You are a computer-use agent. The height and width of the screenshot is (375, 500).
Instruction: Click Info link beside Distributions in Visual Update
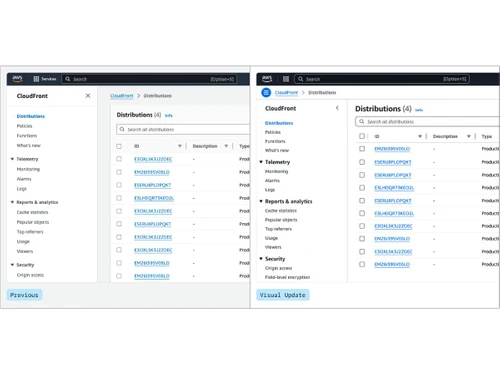tap(419, 110)
